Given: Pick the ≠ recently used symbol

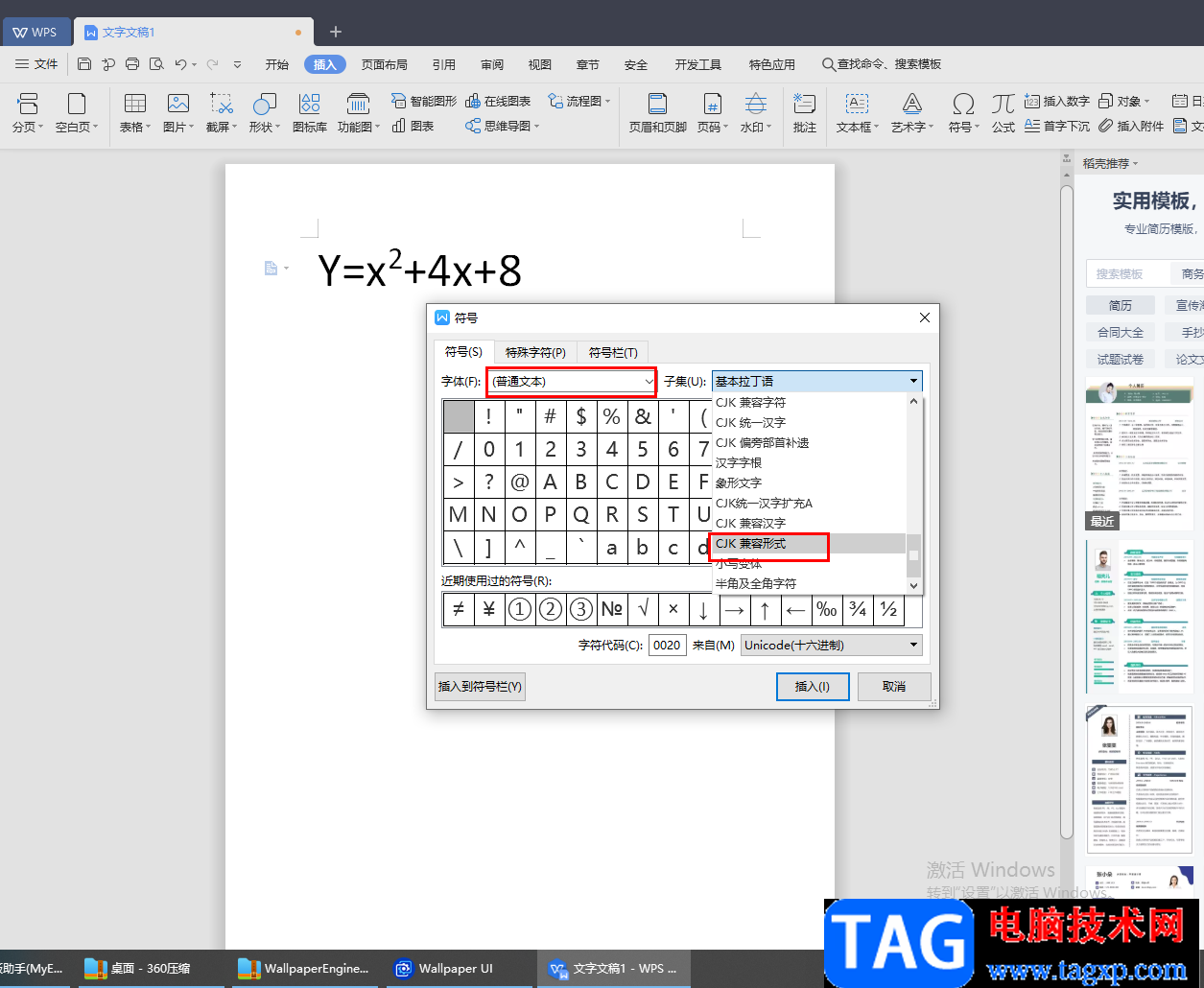Looking at the screenshot, I should pyautogui.click(x=459, y=609).
